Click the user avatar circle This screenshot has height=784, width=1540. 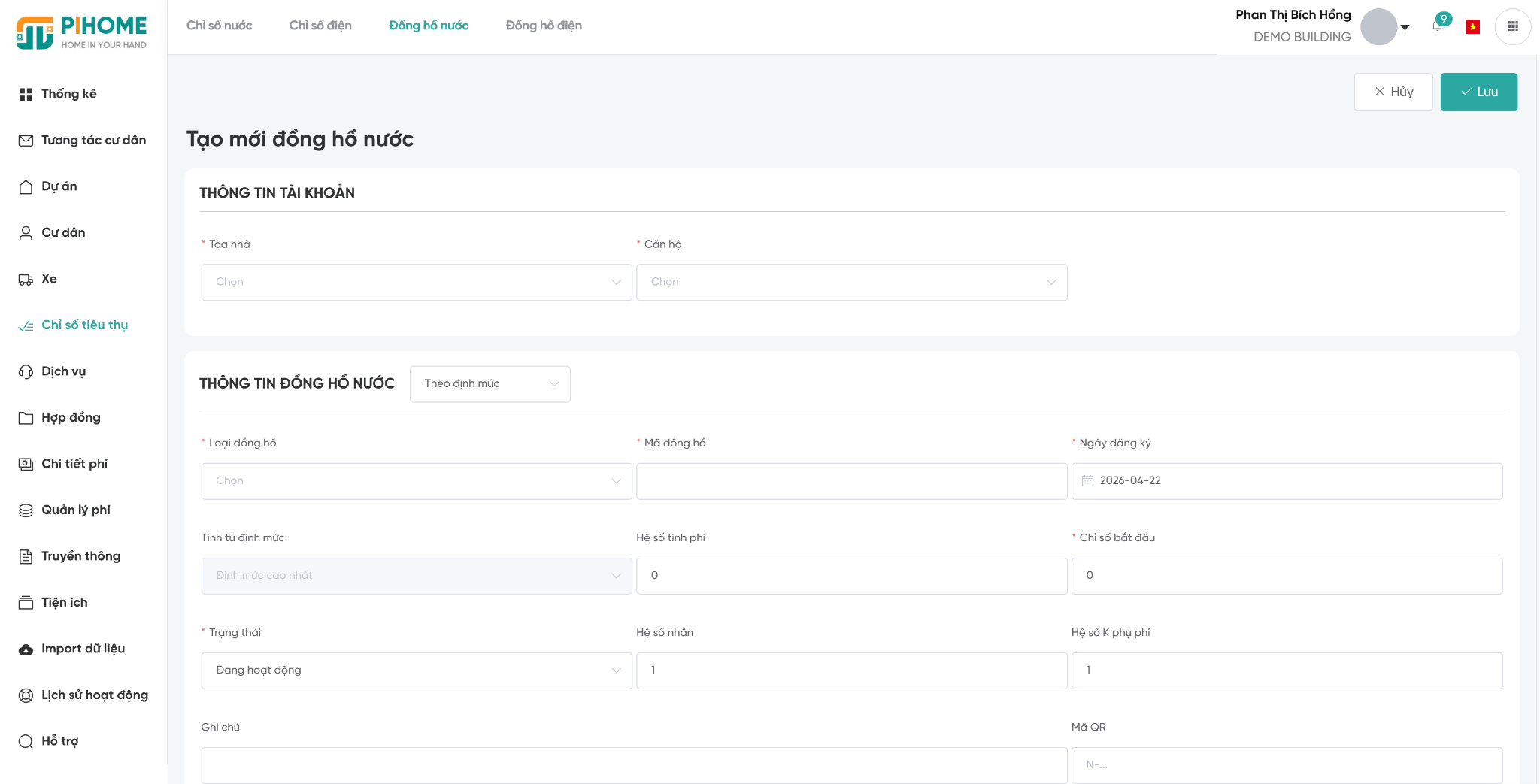(x=1379, y=27)
